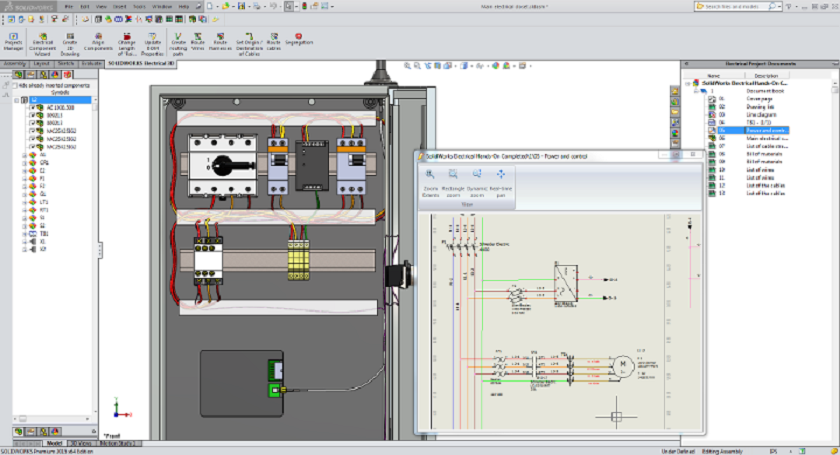
Task: Click the Rebuild traffic light icon
Action: pos(304,6)
